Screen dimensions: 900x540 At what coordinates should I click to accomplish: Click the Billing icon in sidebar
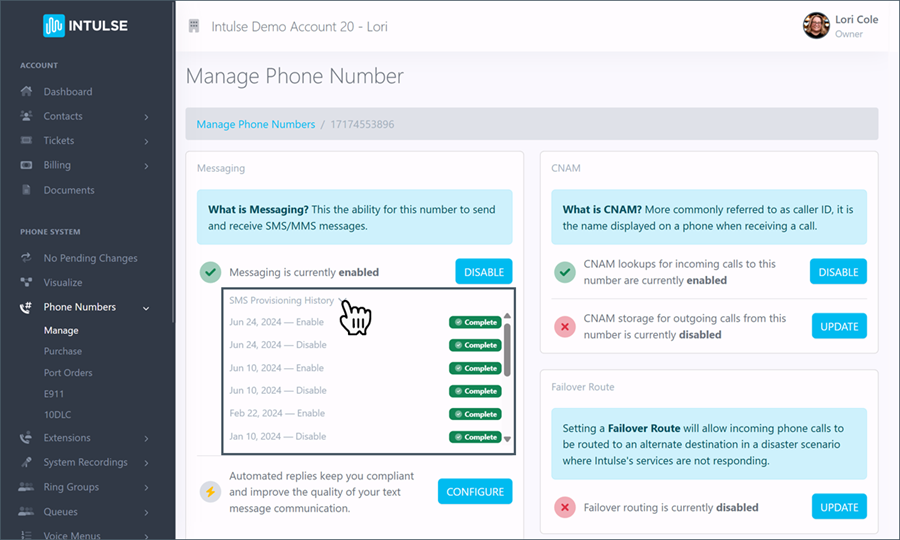pos(26,165)
